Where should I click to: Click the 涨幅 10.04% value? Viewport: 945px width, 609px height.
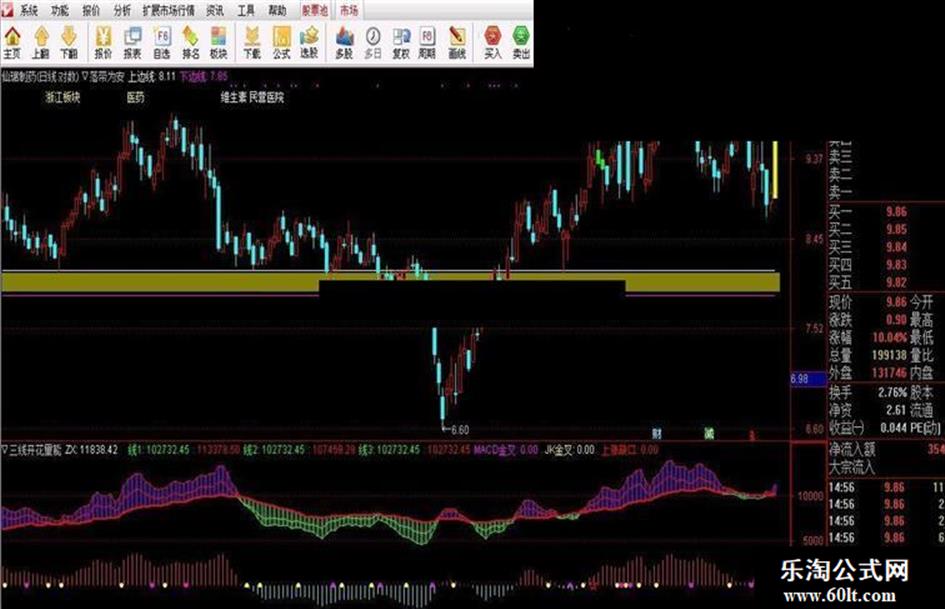click(890, 338)
